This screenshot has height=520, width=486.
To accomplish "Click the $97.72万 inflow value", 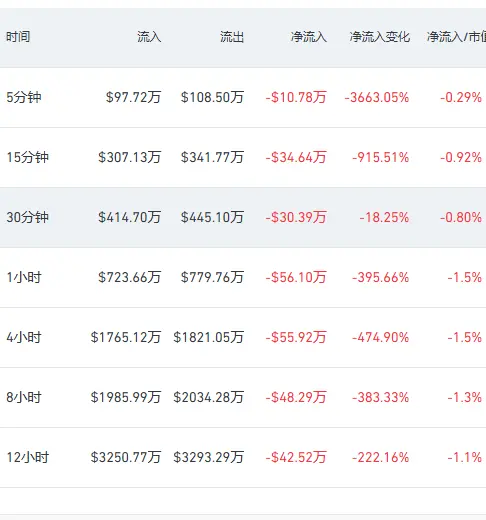I will (133, 97).
